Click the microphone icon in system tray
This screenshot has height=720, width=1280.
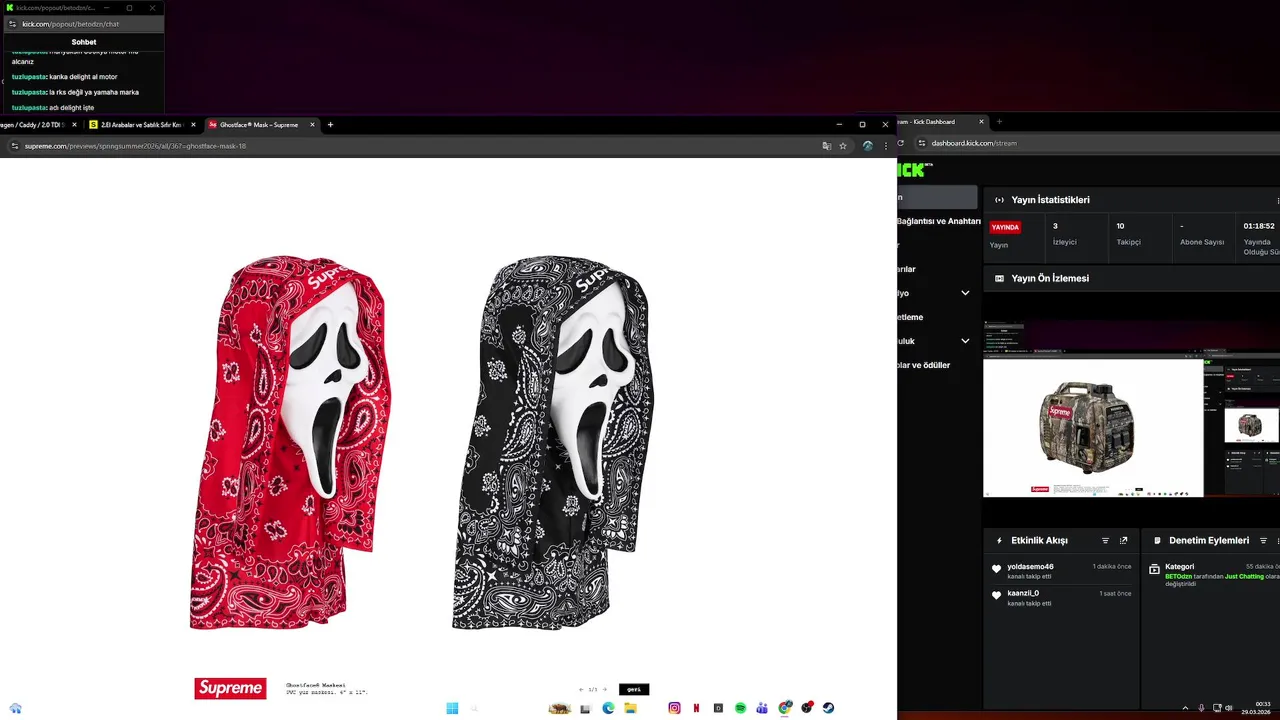click(x=1202, y=708)
